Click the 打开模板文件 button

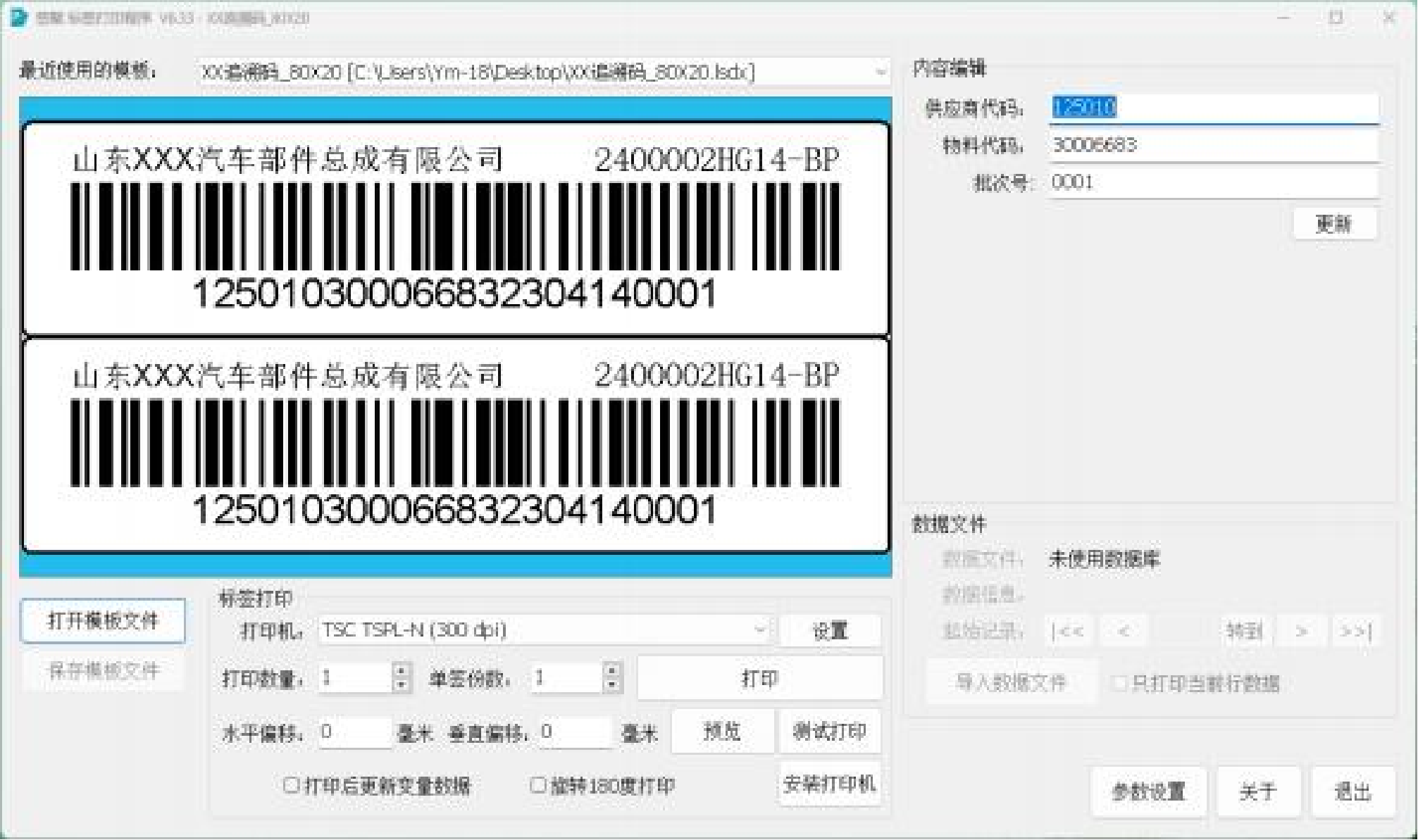pos(103,621)
